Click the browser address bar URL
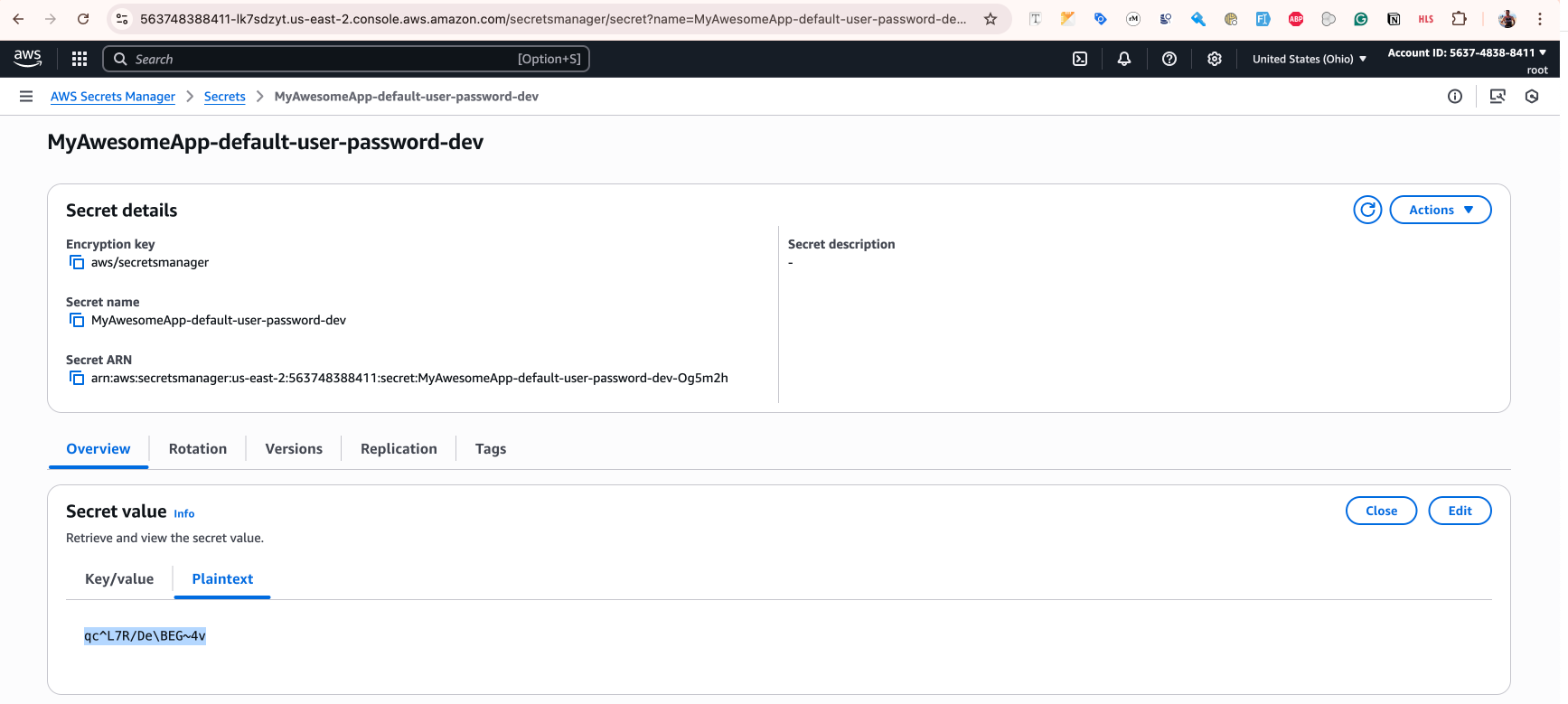 click(552, 19)
